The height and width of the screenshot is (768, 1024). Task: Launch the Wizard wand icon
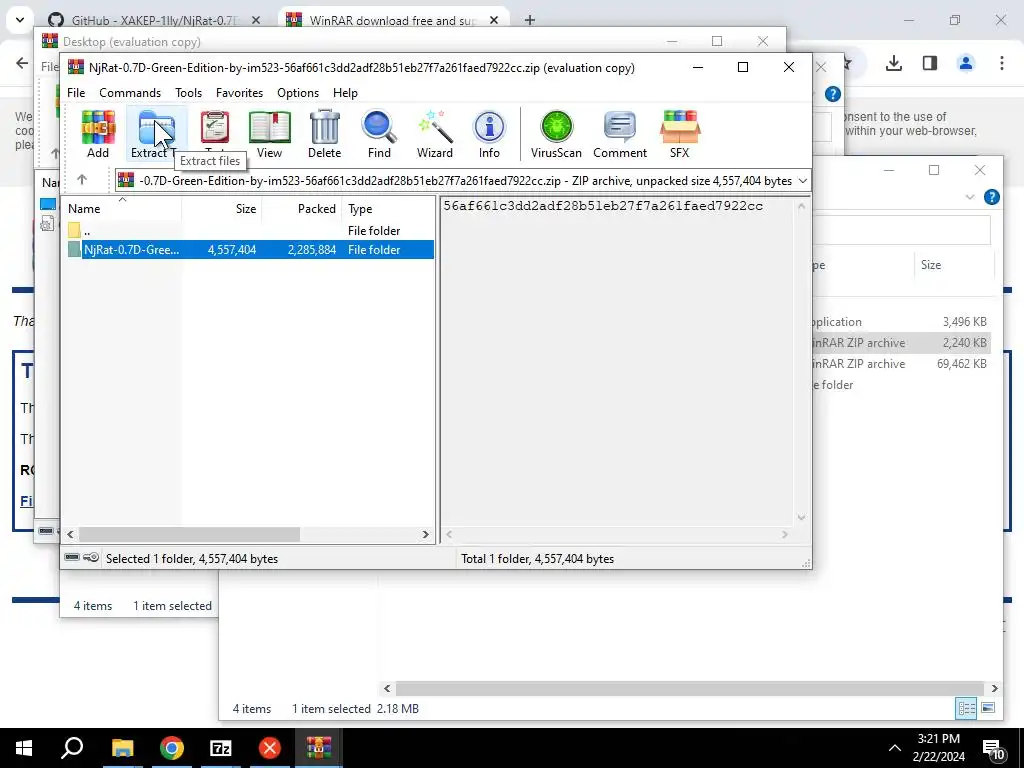pyautogui.click(x=435, y=134)
